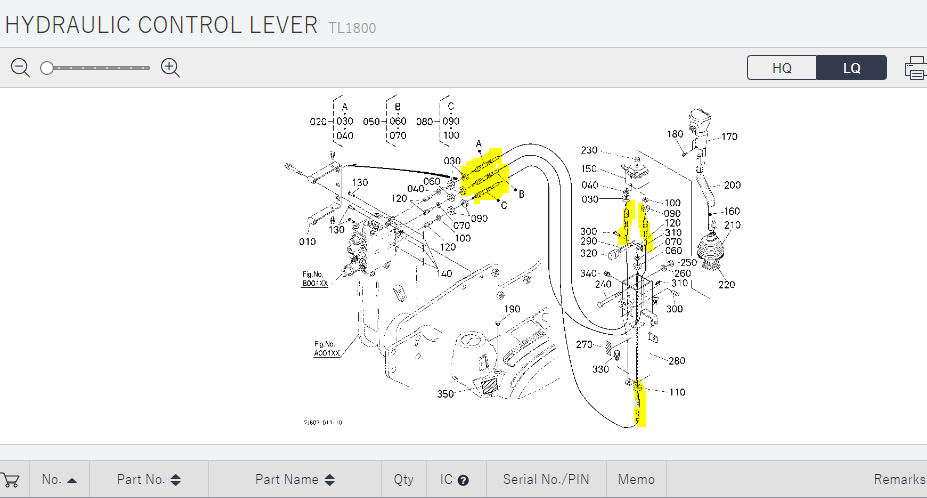Click the TL1800 model label

coord(352,28)
